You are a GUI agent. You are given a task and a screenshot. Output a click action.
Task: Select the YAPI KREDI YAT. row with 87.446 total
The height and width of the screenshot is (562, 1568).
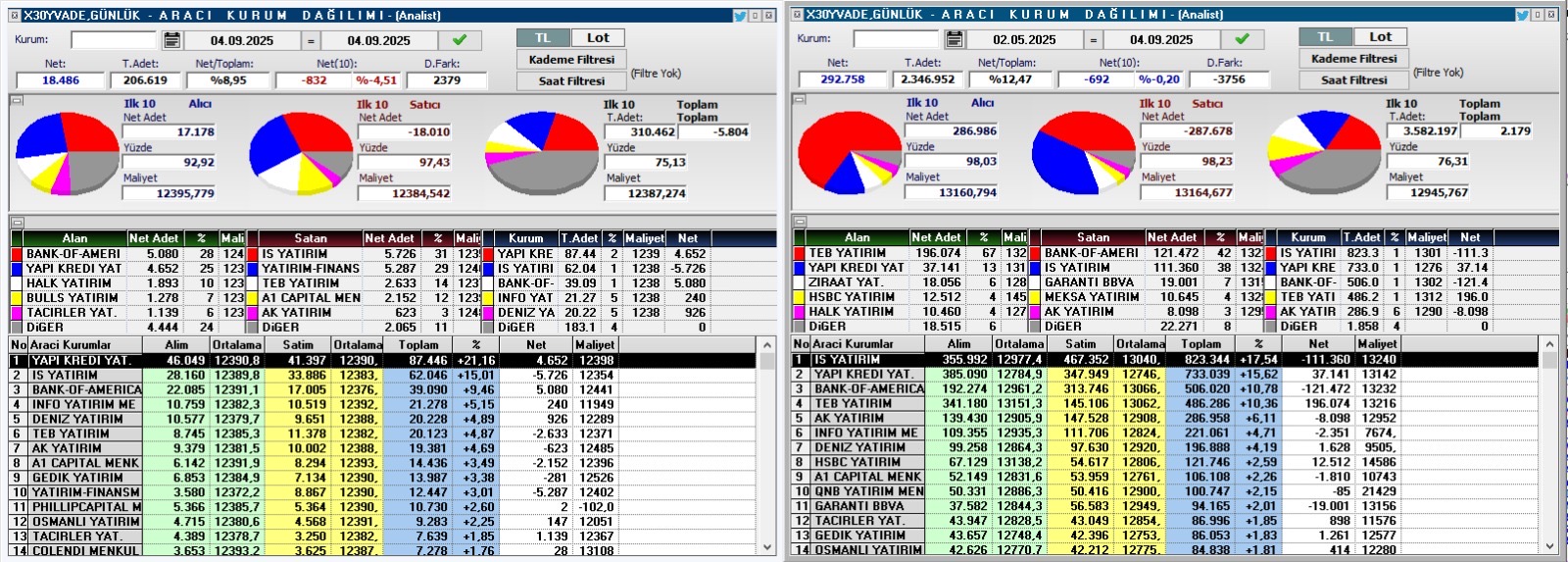(383, 360)
